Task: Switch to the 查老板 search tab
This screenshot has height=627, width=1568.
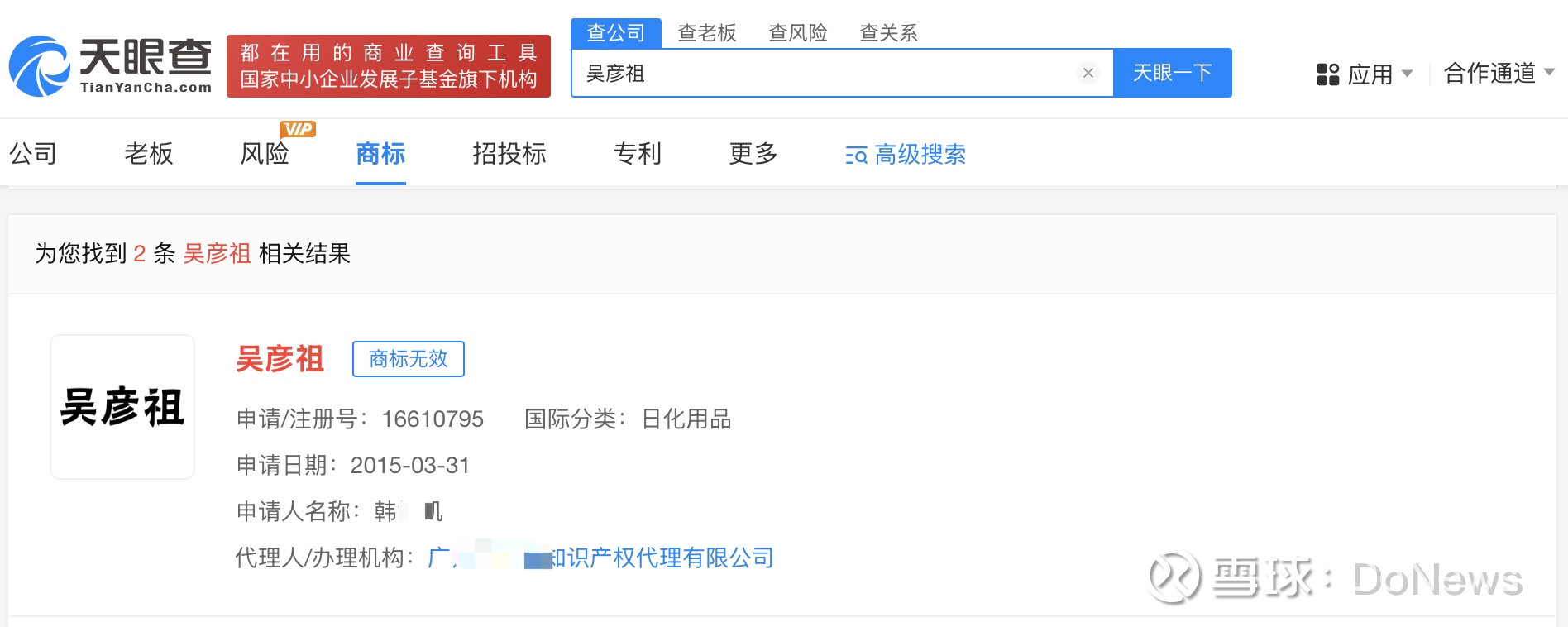Action: (x=707, y=33)
